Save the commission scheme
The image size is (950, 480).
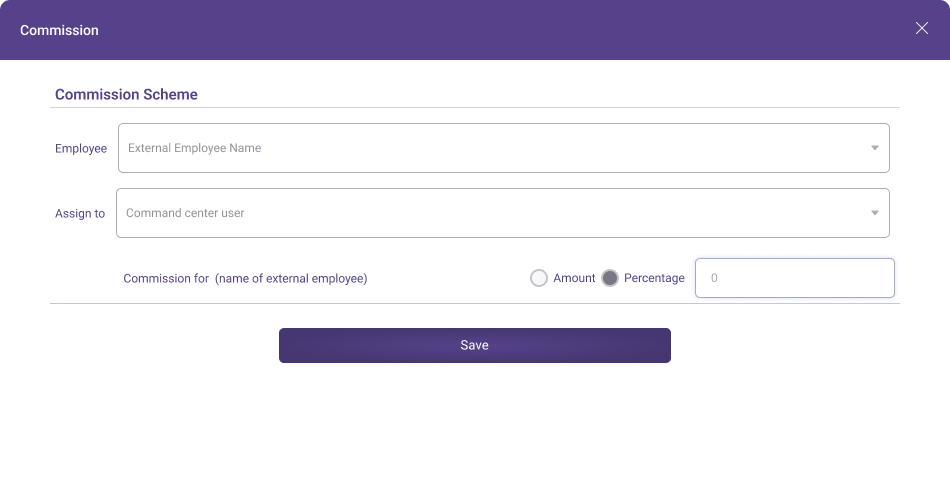(474, 345)
